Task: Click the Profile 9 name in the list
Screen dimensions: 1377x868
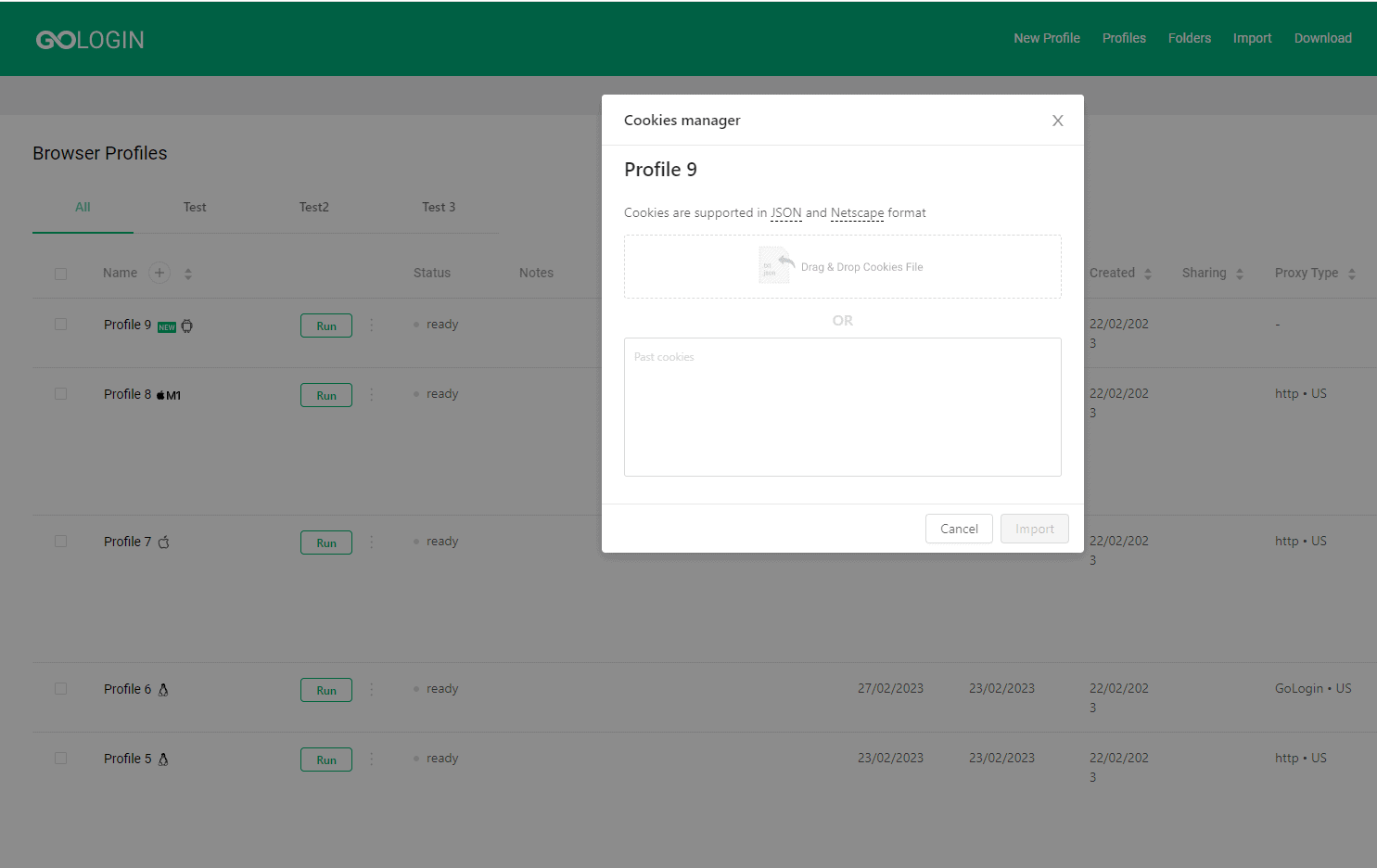Action: click(x=127, y=325)
